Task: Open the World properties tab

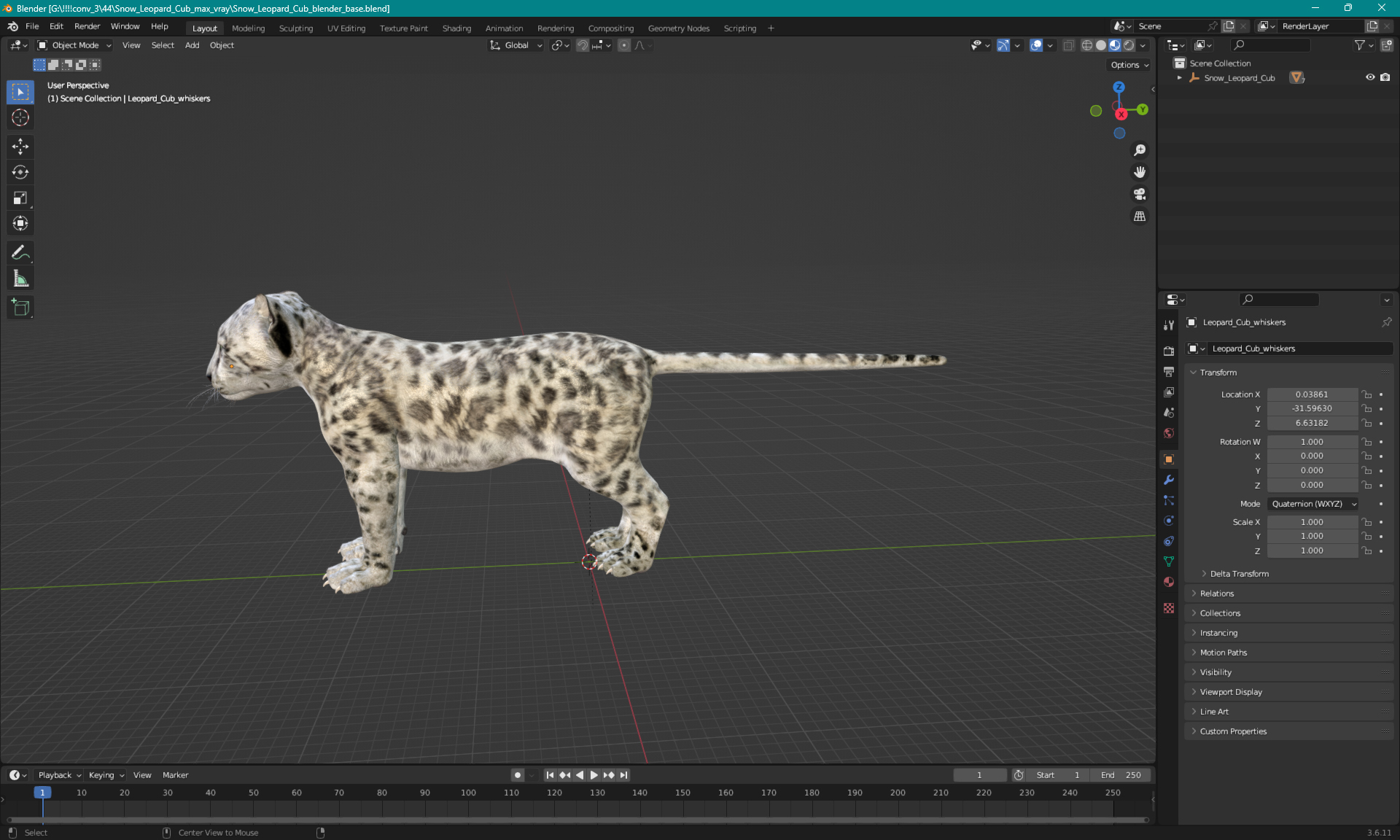Action: point(1169,433)
